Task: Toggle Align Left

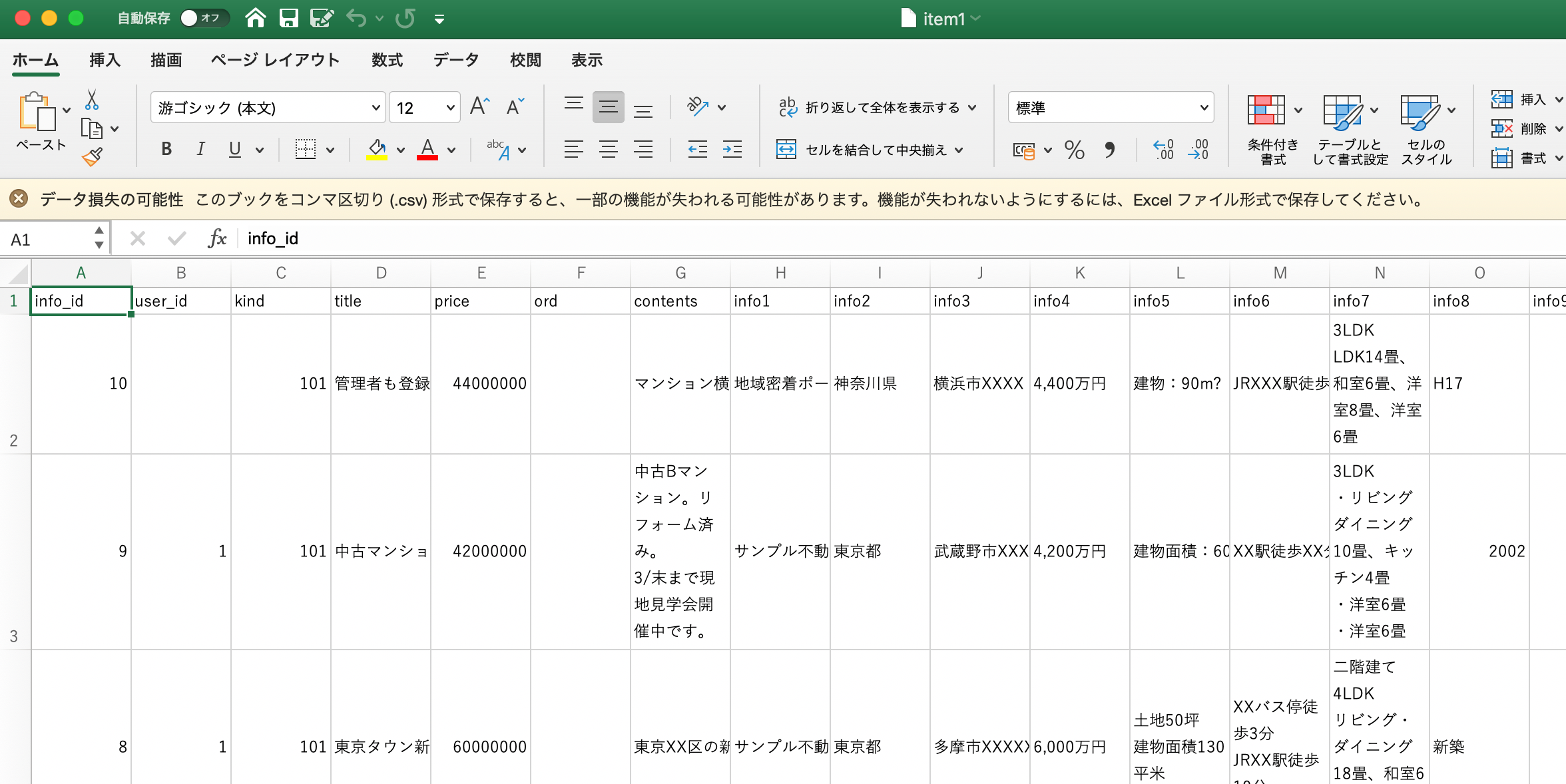Action: [574, 149]
